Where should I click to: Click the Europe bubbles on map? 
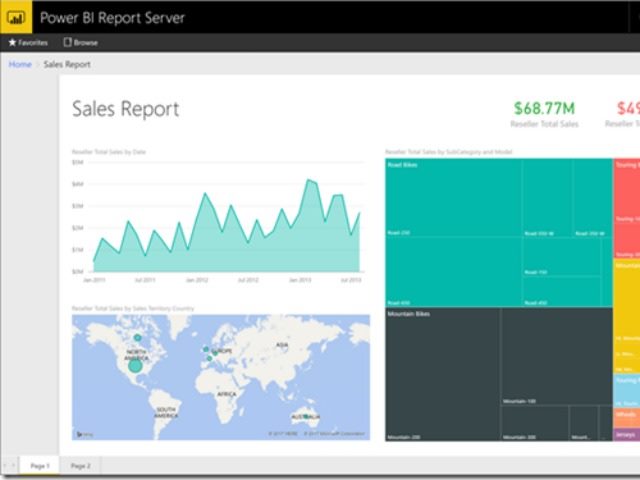[210, 353]
